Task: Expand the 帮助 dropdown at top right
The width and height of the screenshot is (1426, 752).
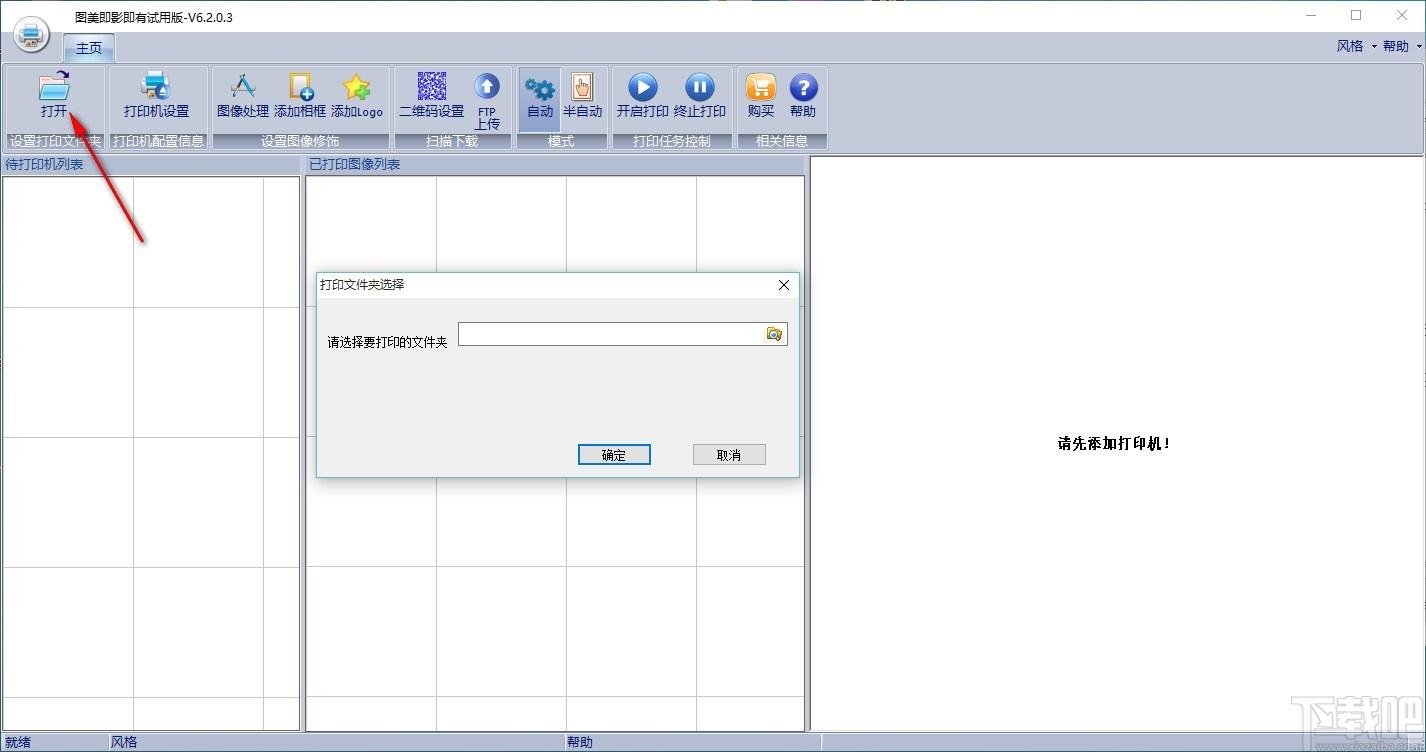Action: coord(1402,46)
